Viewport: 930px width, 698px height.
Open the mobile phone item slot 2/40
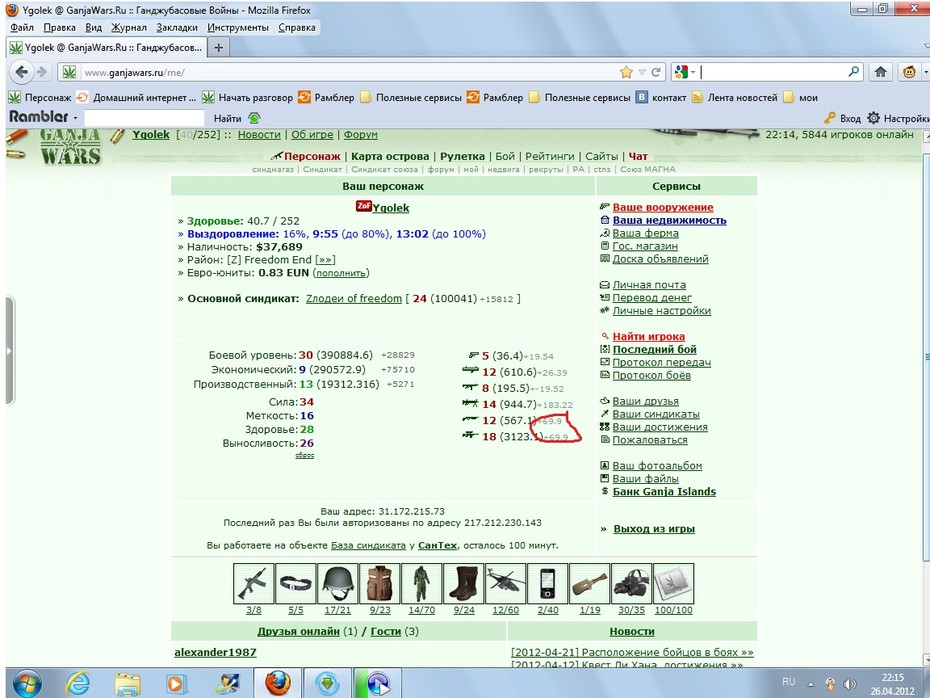(x=547, y=583)
